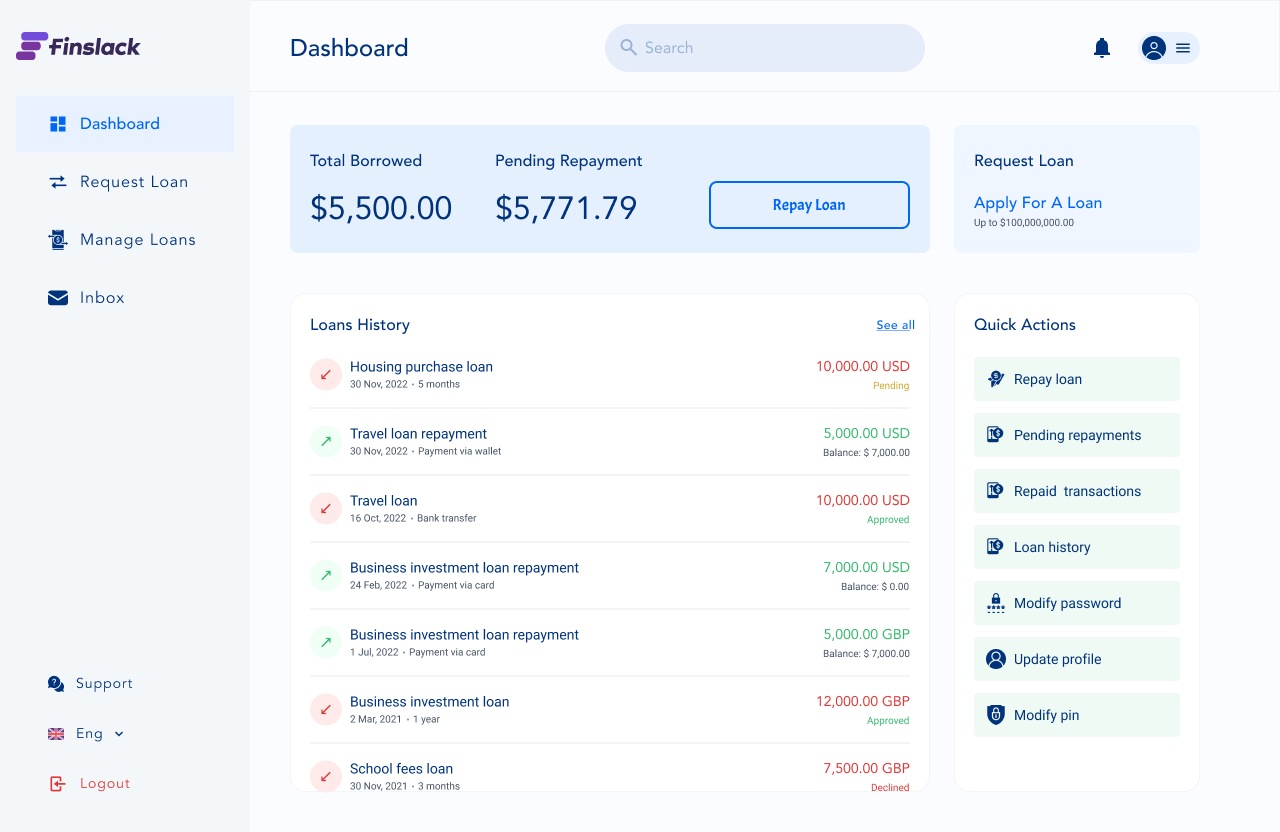Open the user profile avatar menu
Image resolution: width=1280 pixels, height=832 pixels.
point(1154,48)
